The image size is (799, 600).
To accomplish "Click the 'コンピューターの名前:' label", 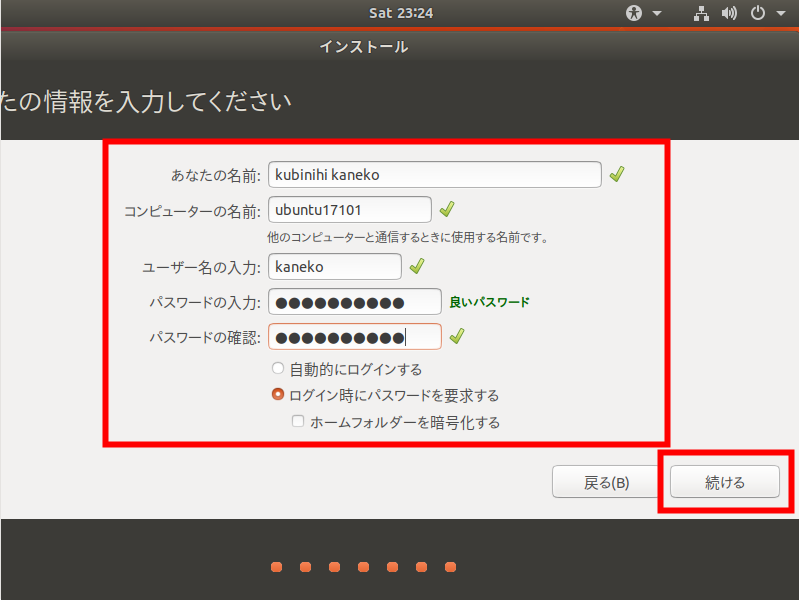I will click(x=193, y=211).
